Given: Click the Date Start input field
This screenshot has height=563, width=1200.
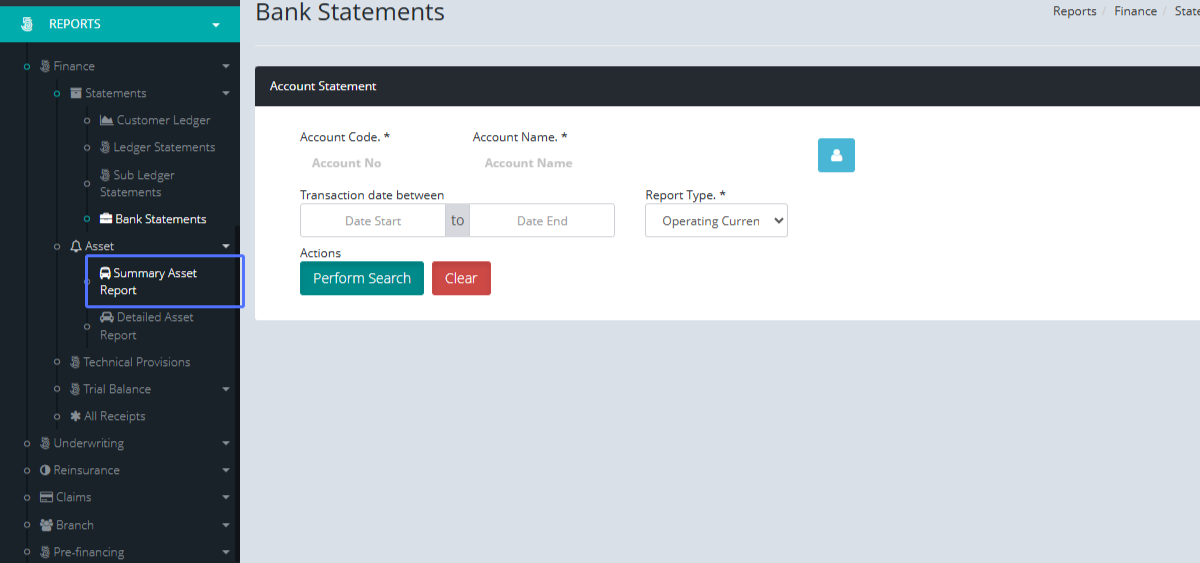Looking at the screenshot, I should pos(373,221).
